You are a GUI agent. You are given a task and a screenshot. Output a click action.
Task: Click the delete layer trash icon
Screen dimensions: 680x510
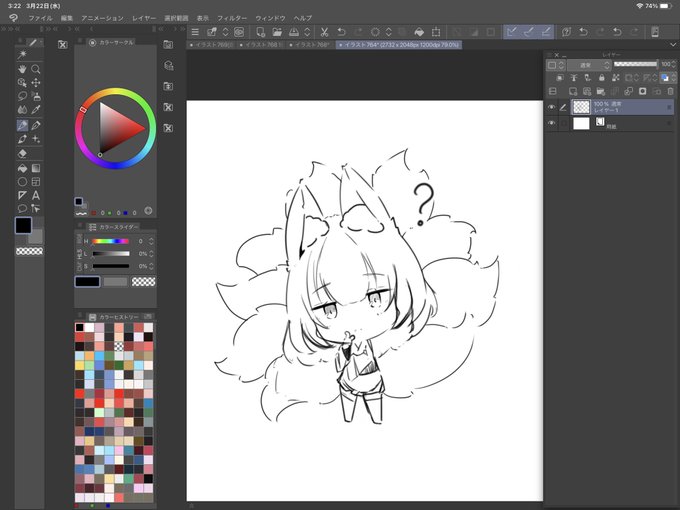670,91
